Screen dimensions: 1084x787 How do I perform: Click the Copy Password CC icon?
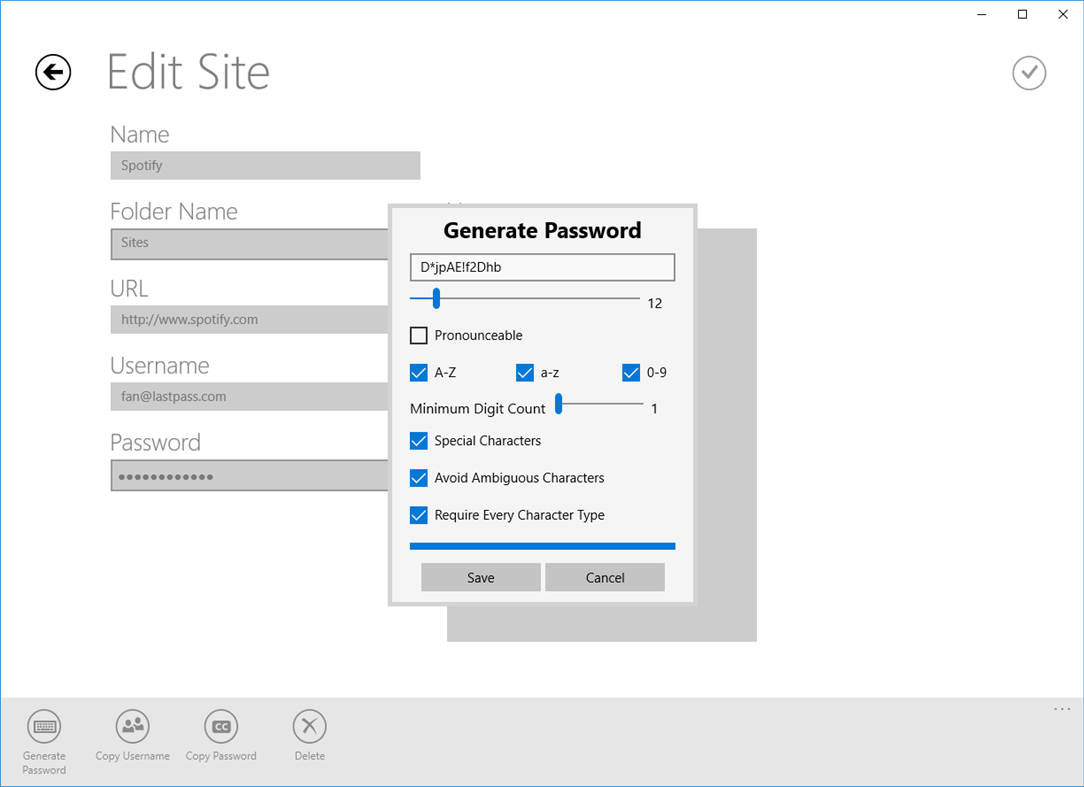click(221, 727)
